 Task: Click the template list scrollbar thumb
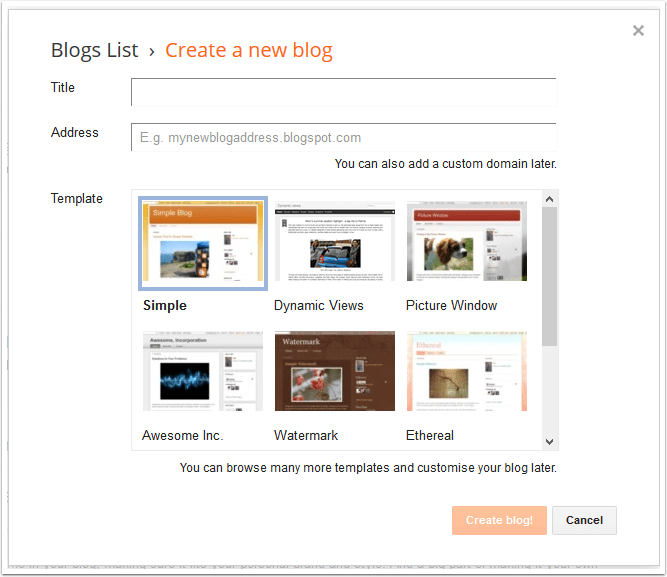pyautogui.click(x=549, y=275)
